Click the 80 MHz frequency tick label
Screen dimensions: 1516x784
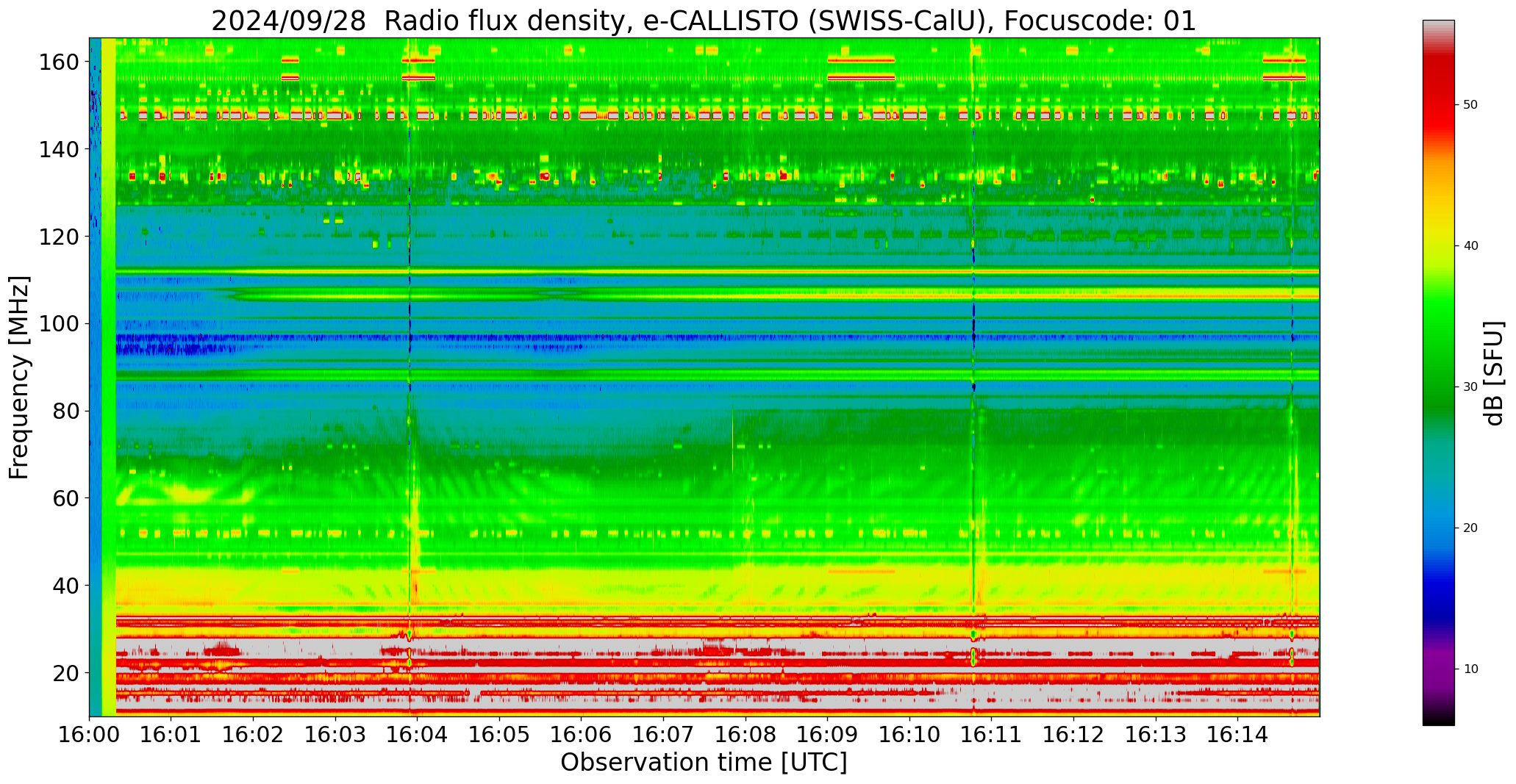point(65,411)
